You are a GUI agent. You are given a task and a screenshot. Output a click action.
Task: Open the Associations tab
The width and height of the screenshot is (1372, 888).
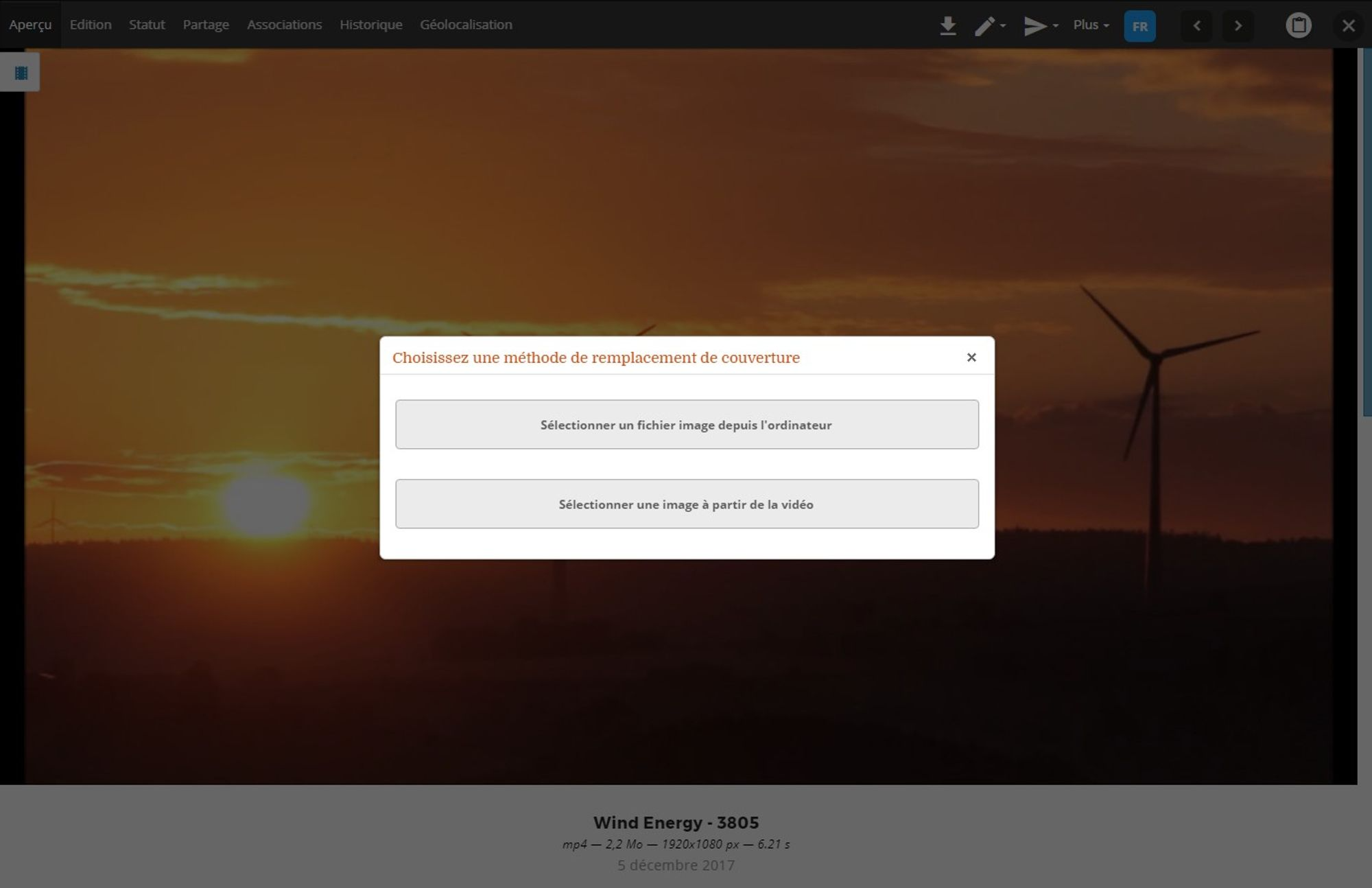(284, 25)
